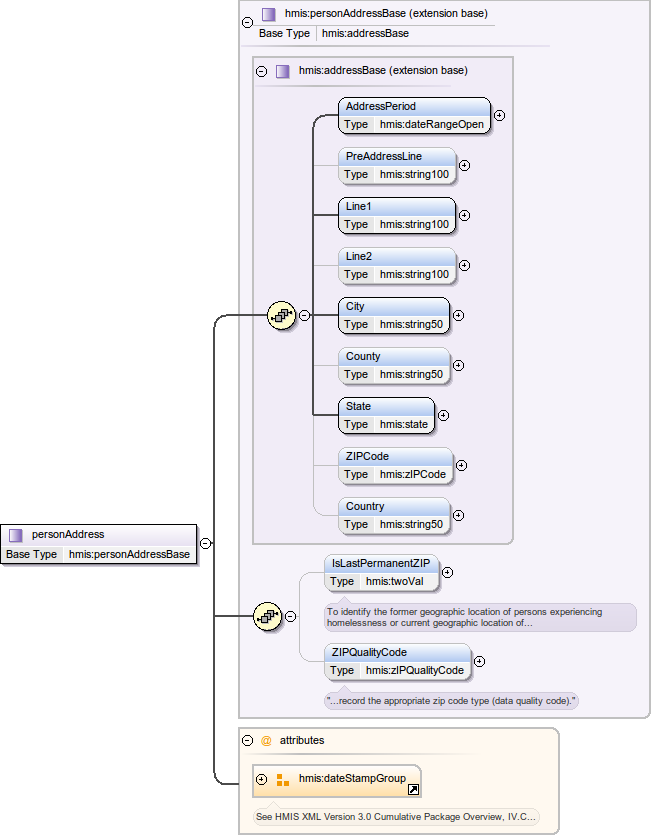Click the upper sequence compositor icon

pos(281,315)
